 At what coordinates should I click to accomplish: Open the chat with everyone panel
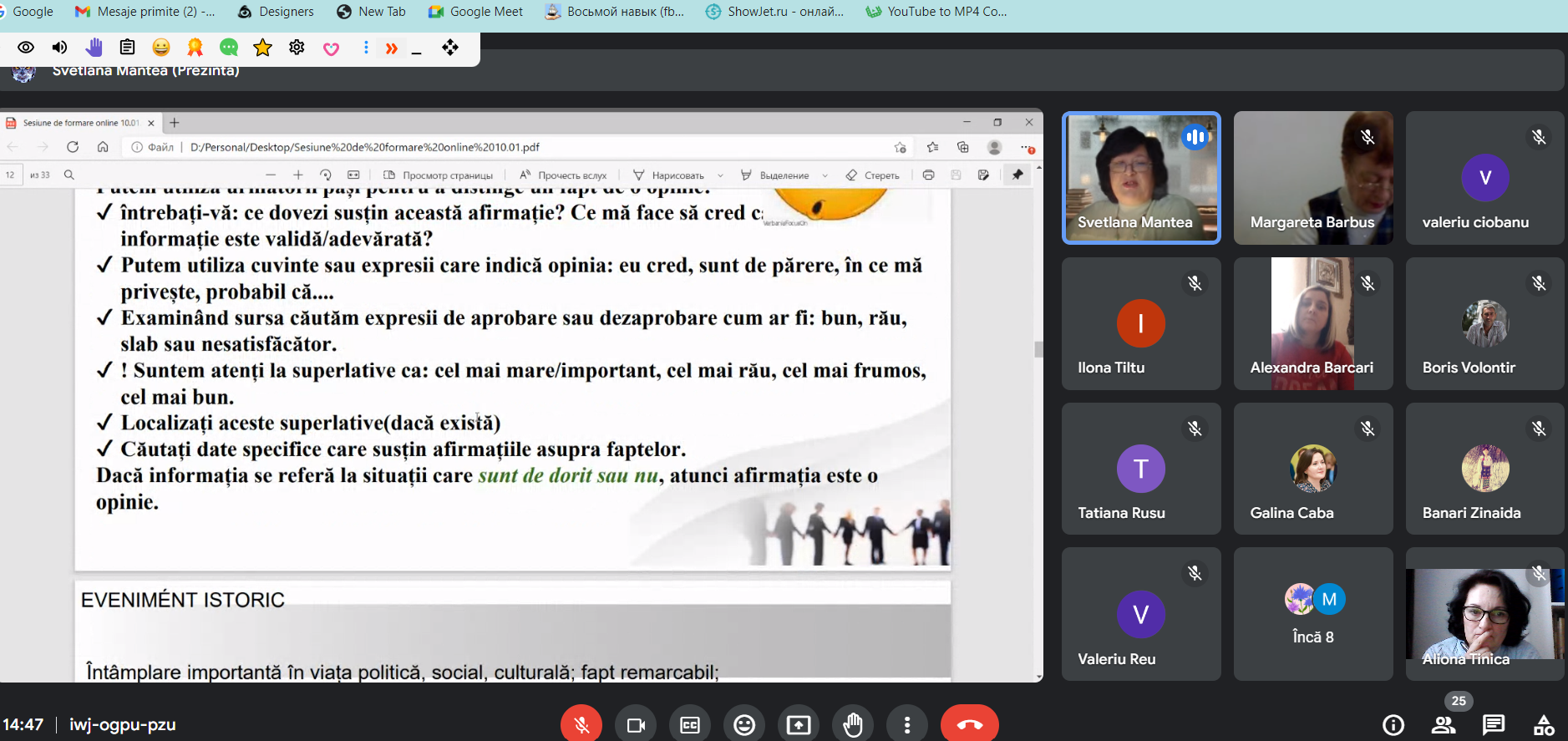click(1494, 725)
